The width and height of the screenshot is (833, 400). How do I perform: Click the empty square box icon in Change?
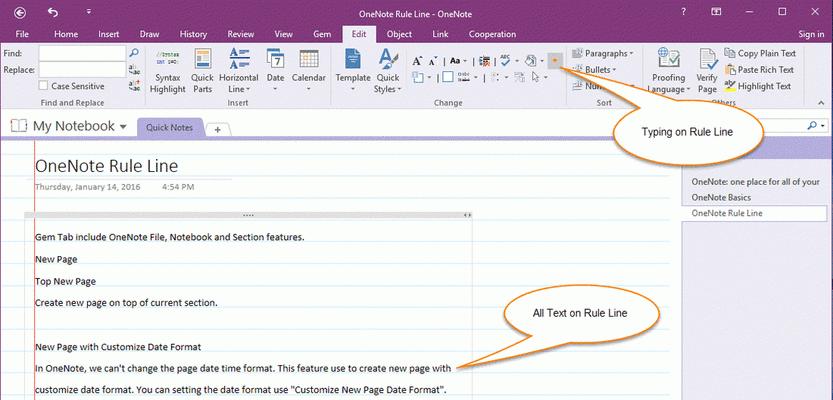point(447,78)
